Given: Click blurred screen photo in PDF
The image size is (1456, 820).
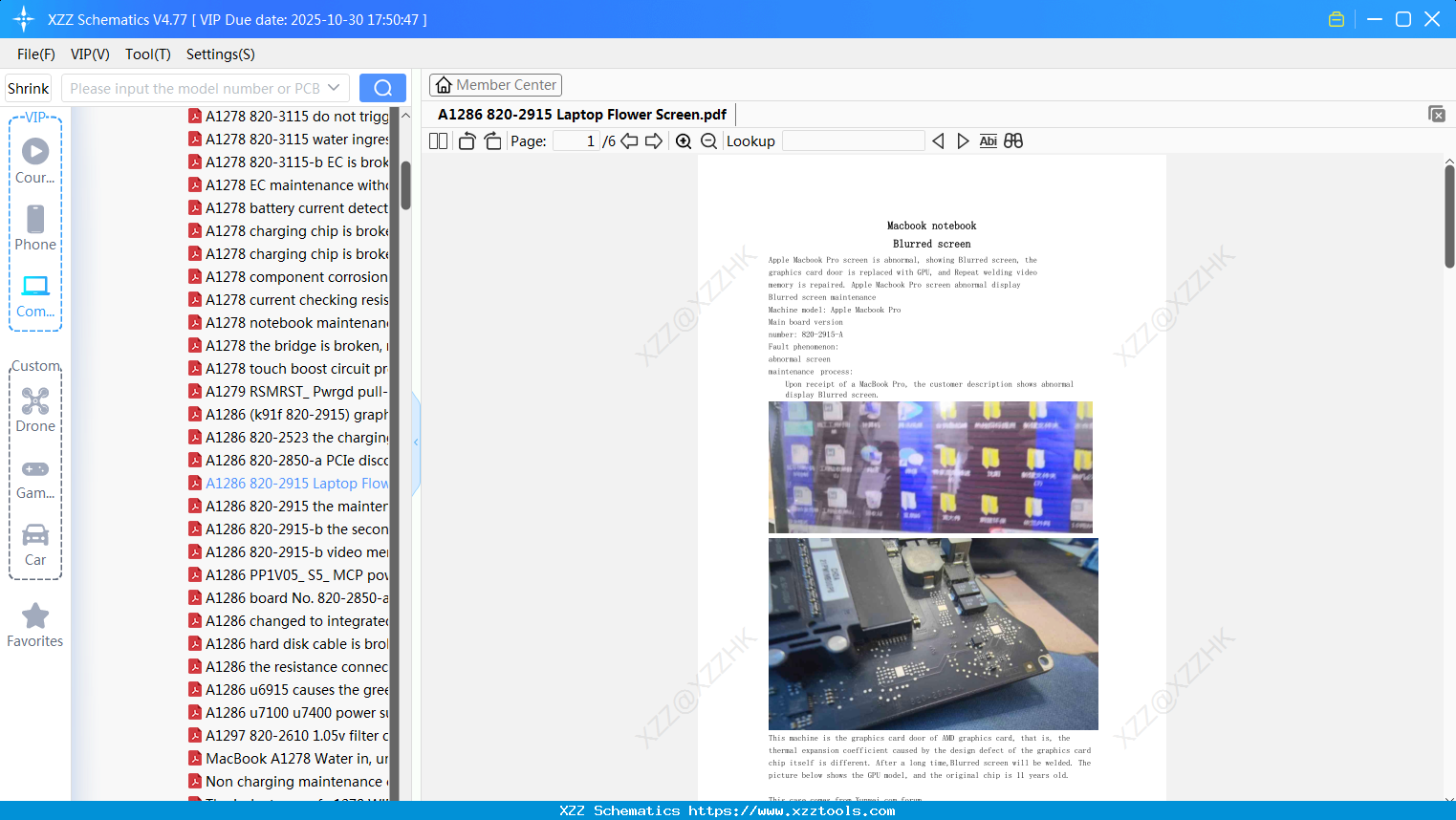Looking at the screenshot, I should pyautogui.click(x=930, y=466).
